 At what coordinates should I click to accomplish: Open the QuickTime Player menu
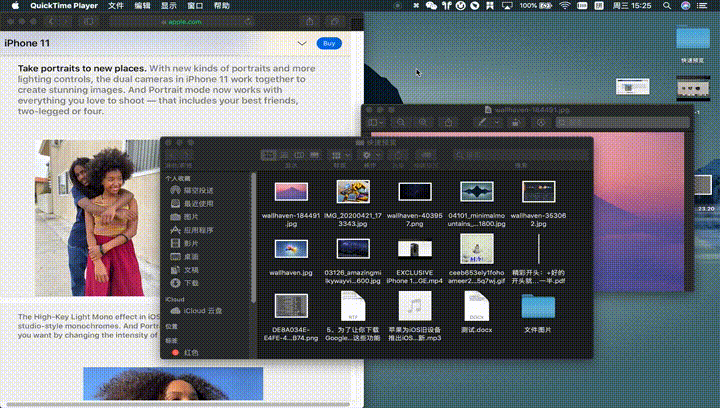pos(64,6)
